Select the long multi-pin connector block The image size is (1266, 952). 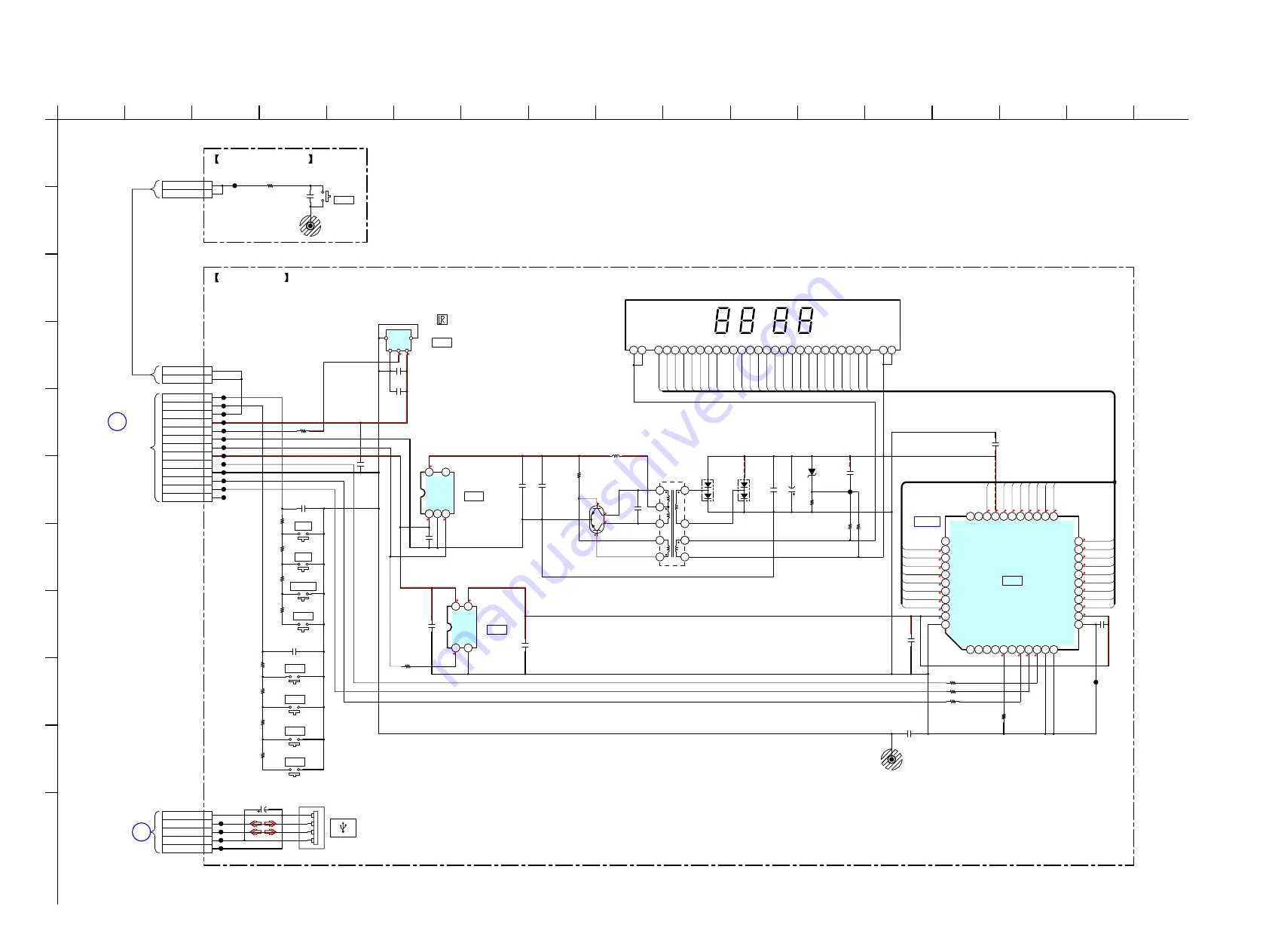click(x=187, y=448)
